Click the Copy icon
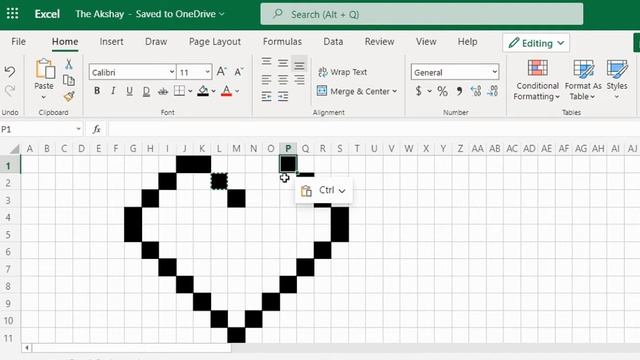Image resolution: width=640 pixels, height=360 pixels. (69, 80)
